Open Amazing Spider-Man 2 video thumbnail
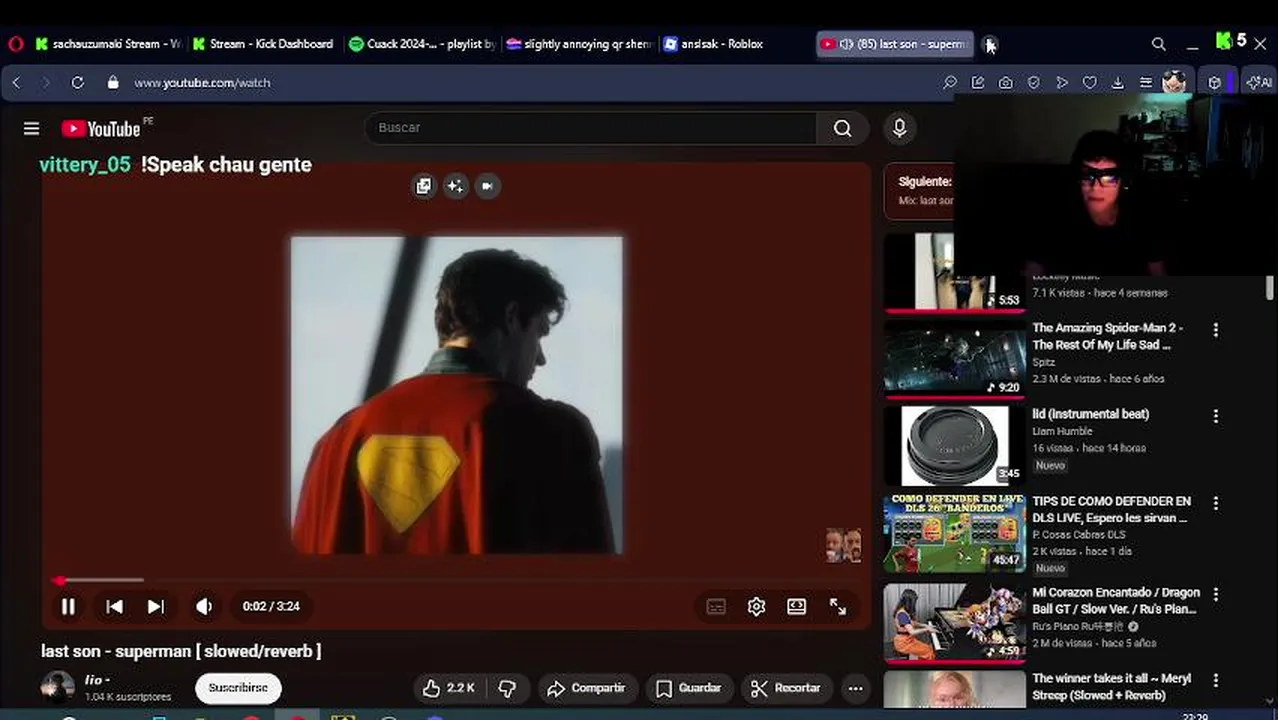 click(955, 358)
